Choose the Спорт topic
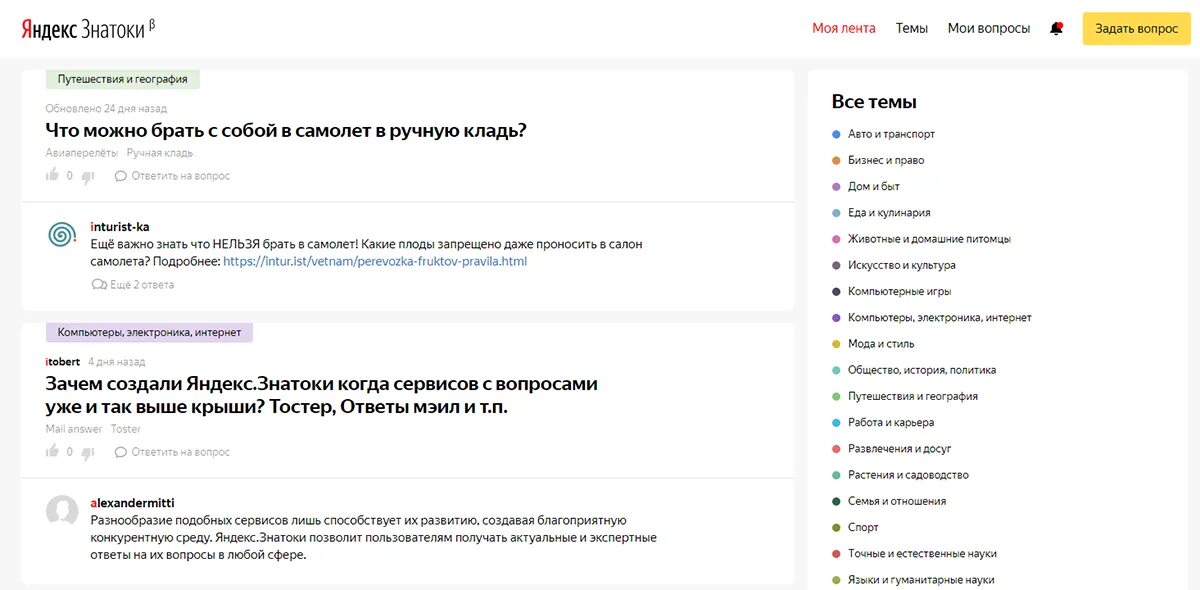This screenshot has height=590, width=1200. 863,528
